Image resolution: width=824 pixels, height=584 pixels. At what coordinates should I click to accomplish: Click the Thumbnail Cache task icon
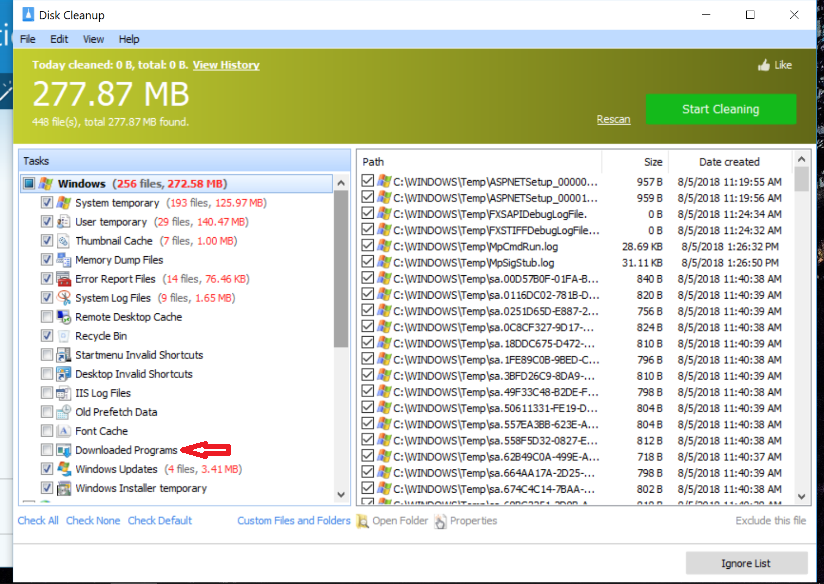click(x=64, y=241)
